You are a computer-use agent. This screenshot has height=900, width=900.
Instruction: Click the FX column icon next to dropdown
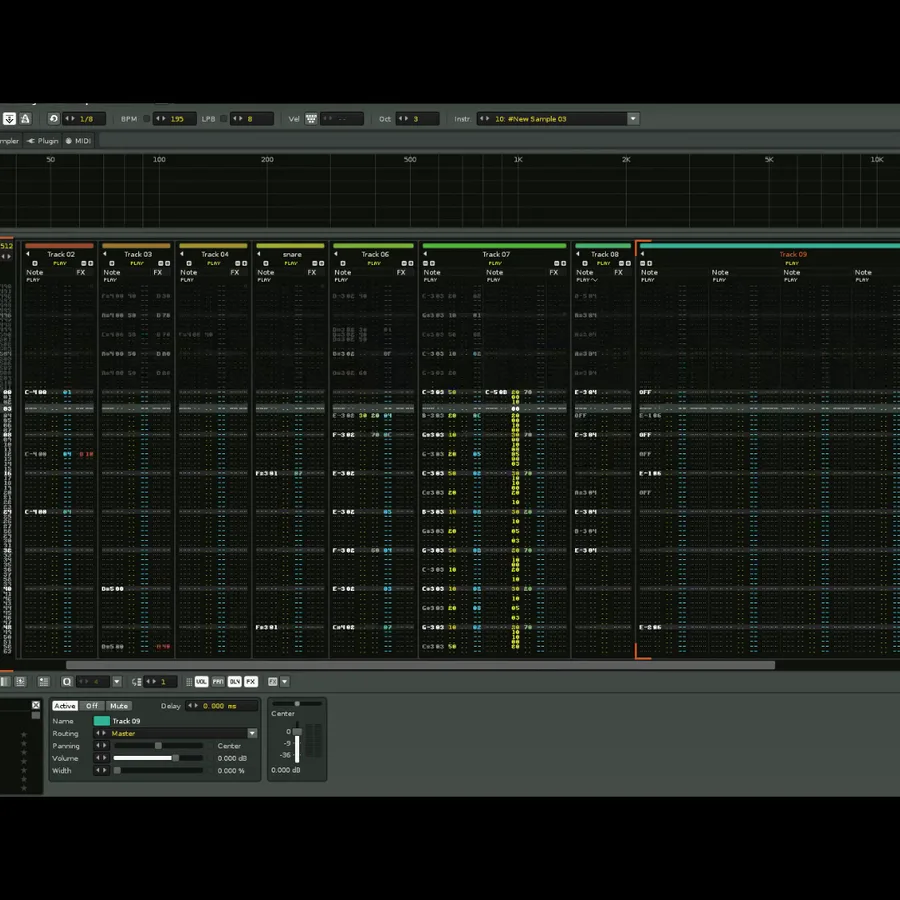pyautogui.click(x=273, y=681)
